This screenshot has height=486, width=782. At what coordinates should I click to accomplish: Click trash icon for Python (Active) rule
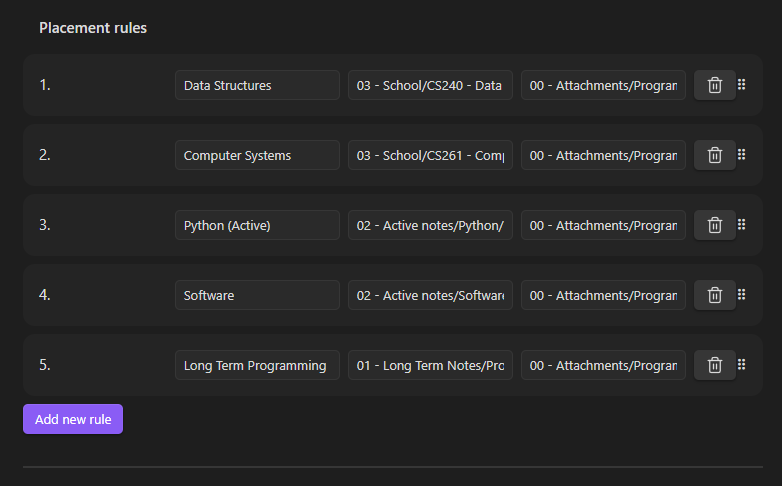[714, 225]
